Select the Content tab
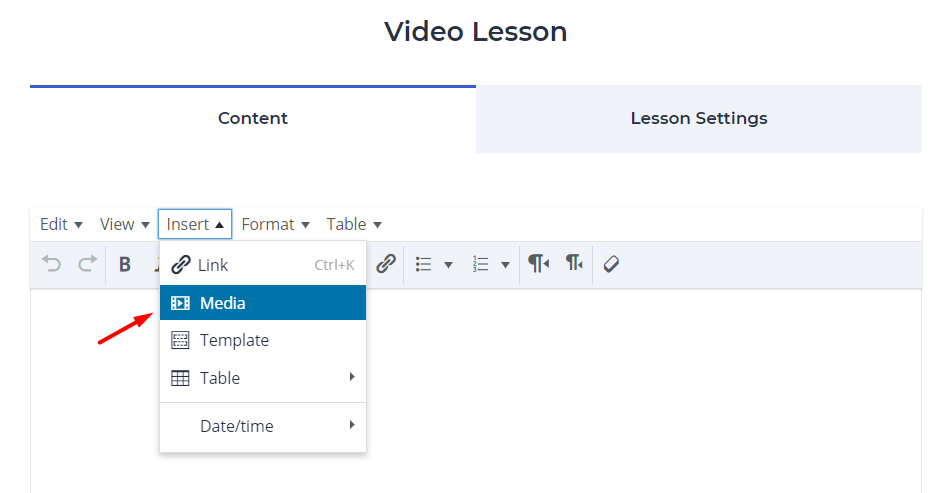Screen dimensions: 943x493 click(x=253, y=118)
